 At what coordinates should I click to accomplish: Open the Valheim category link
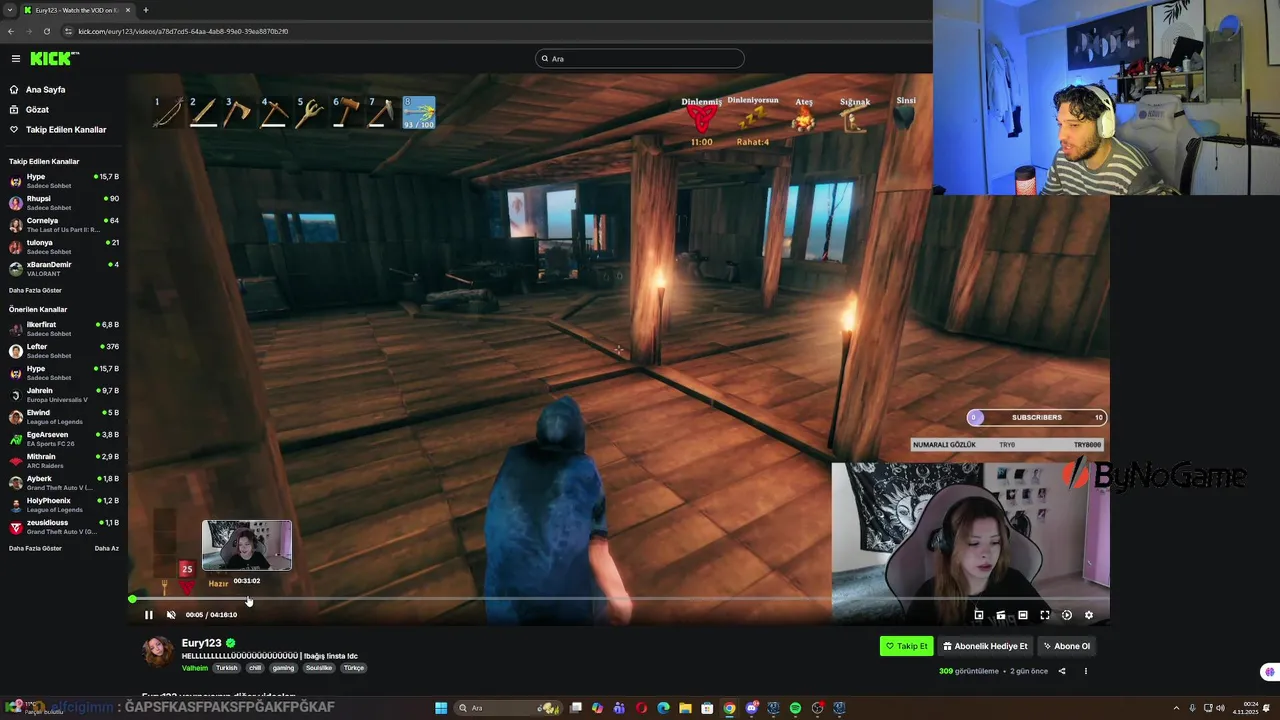(195, 668)
